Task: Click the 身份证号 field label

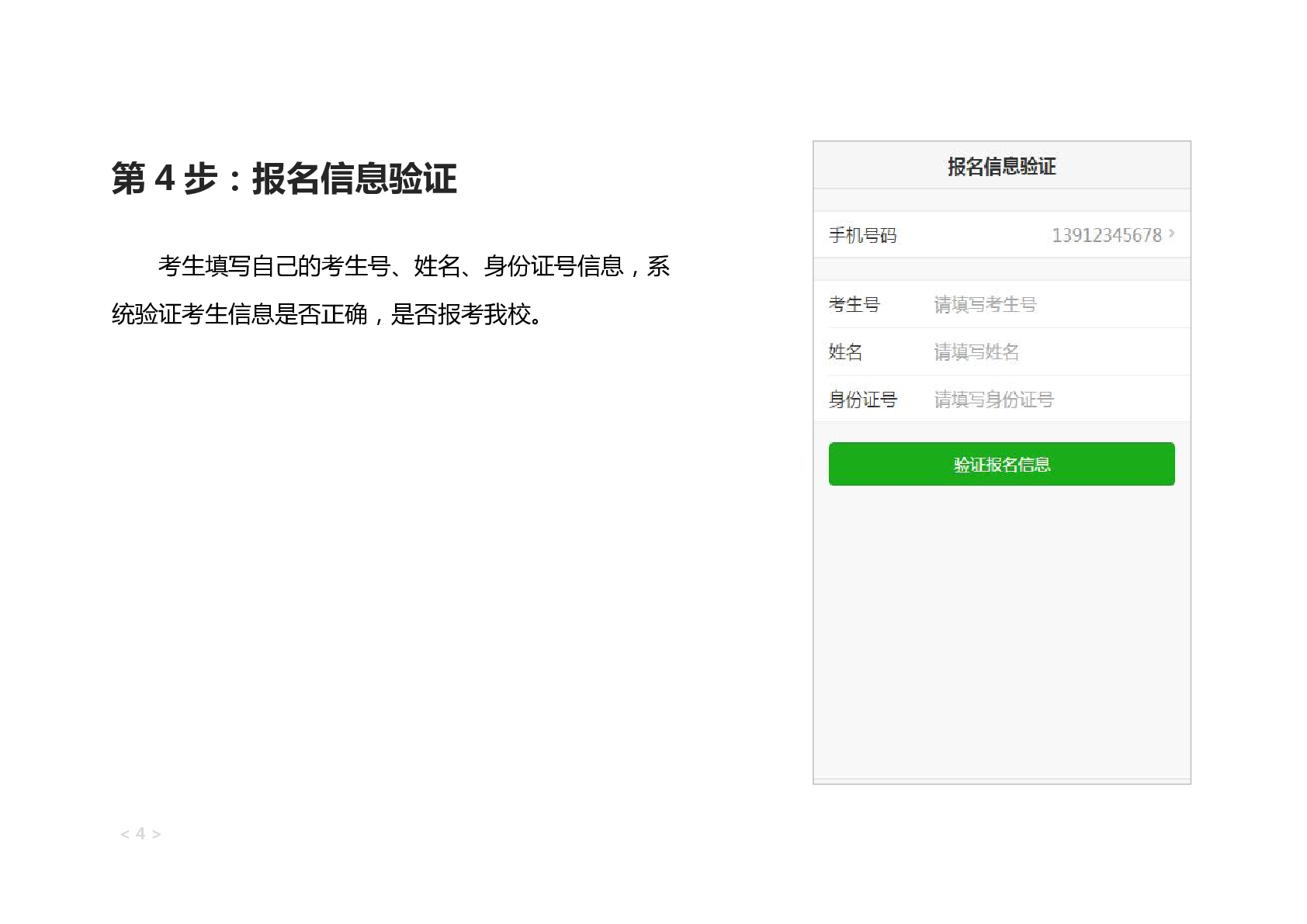Action: tap(862, 400)
